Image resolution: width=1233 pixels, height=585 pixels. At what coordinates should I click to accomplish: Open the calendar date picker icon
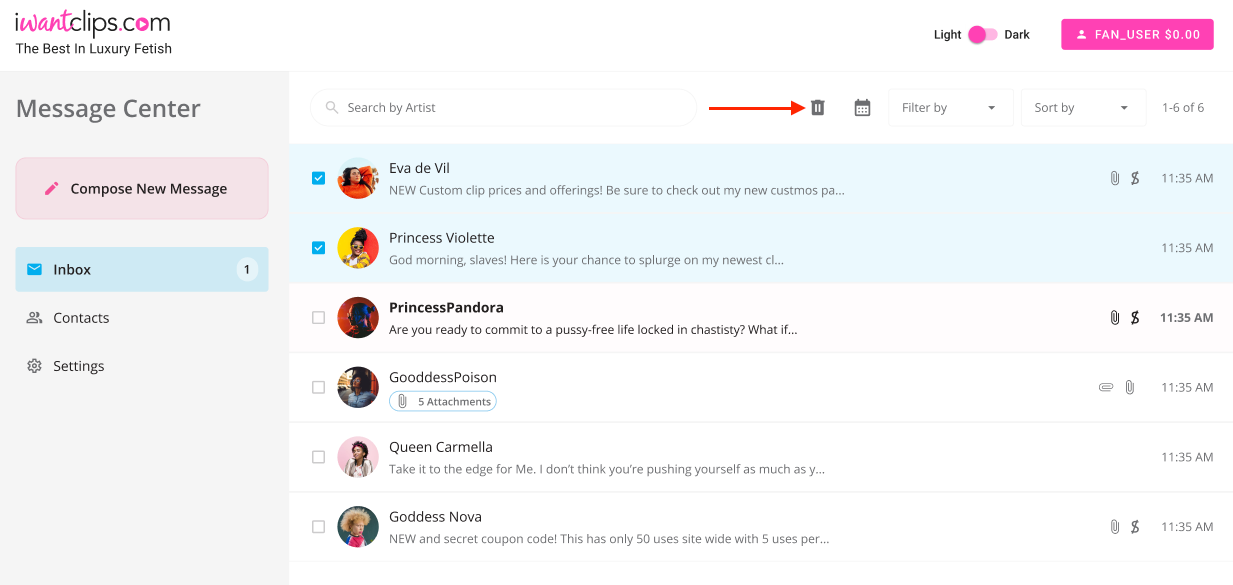point(863,107)
